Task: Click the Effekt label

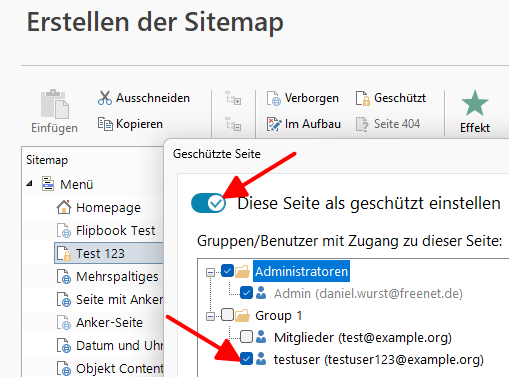Action: click(x=475, y=128)
